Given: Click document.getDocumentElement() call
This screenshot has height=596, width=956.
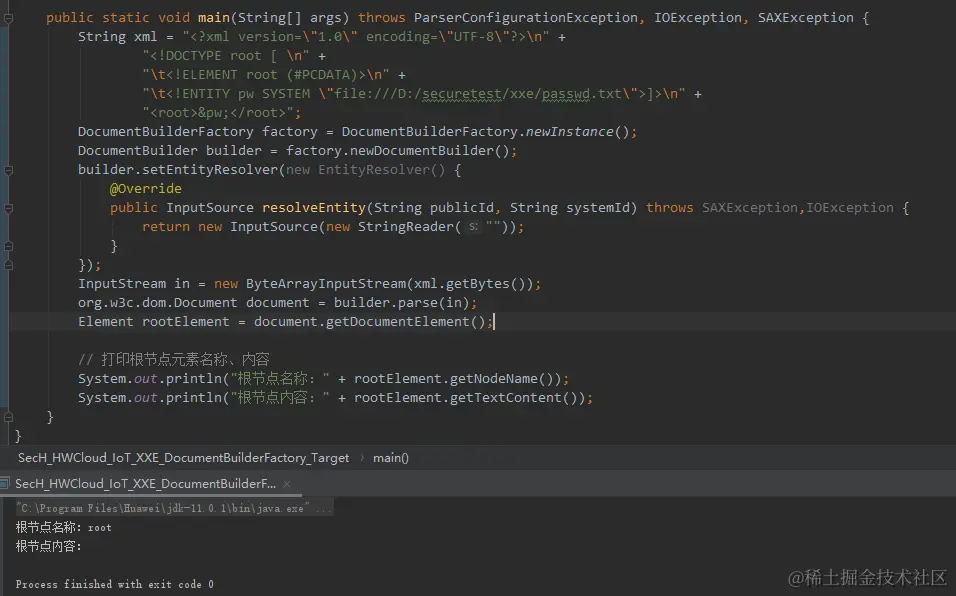Looking at the screenshot, I should coord(369,322).
